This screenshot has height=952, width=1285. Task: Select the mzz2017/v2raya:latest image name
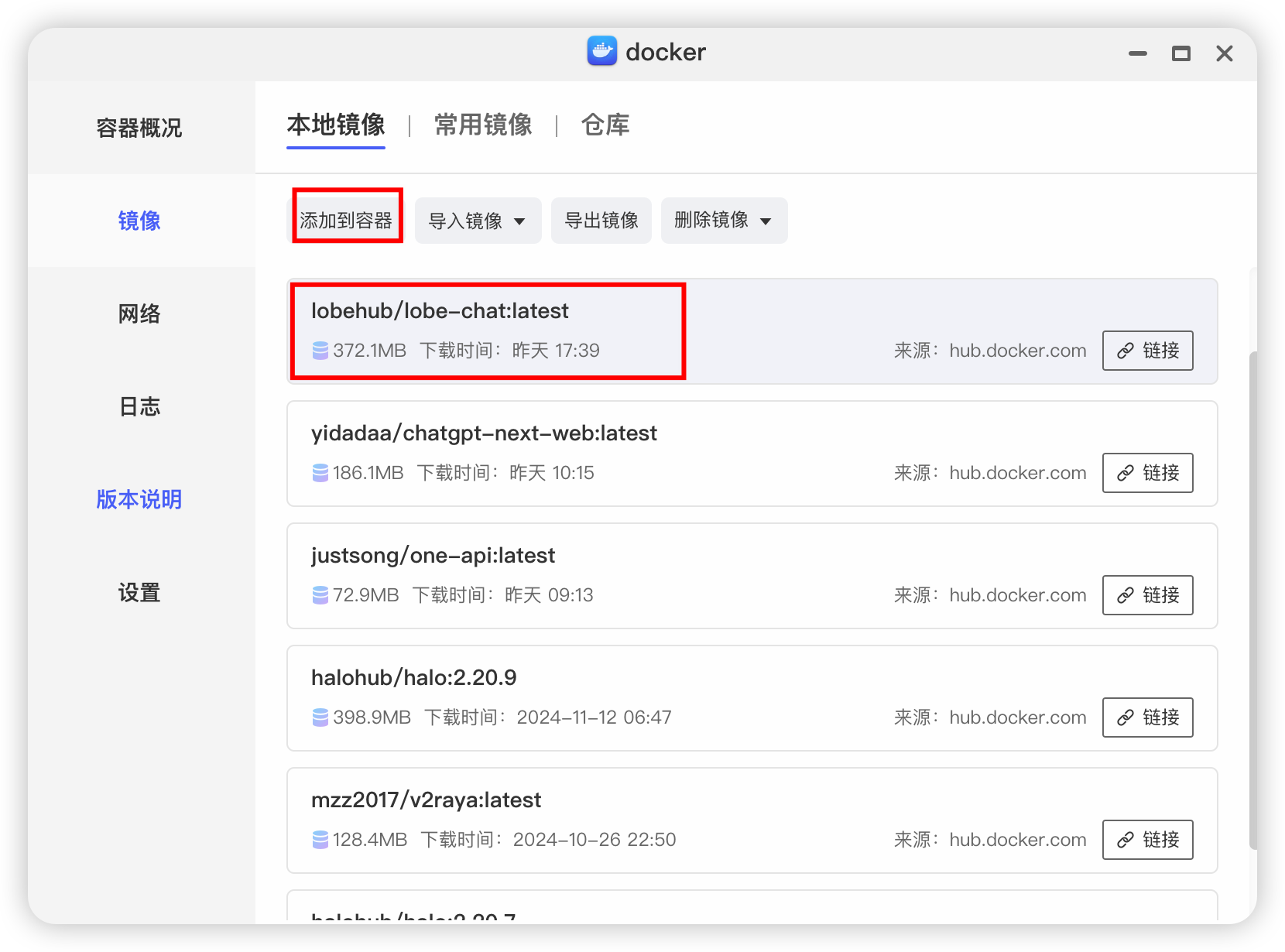(426, 800)
